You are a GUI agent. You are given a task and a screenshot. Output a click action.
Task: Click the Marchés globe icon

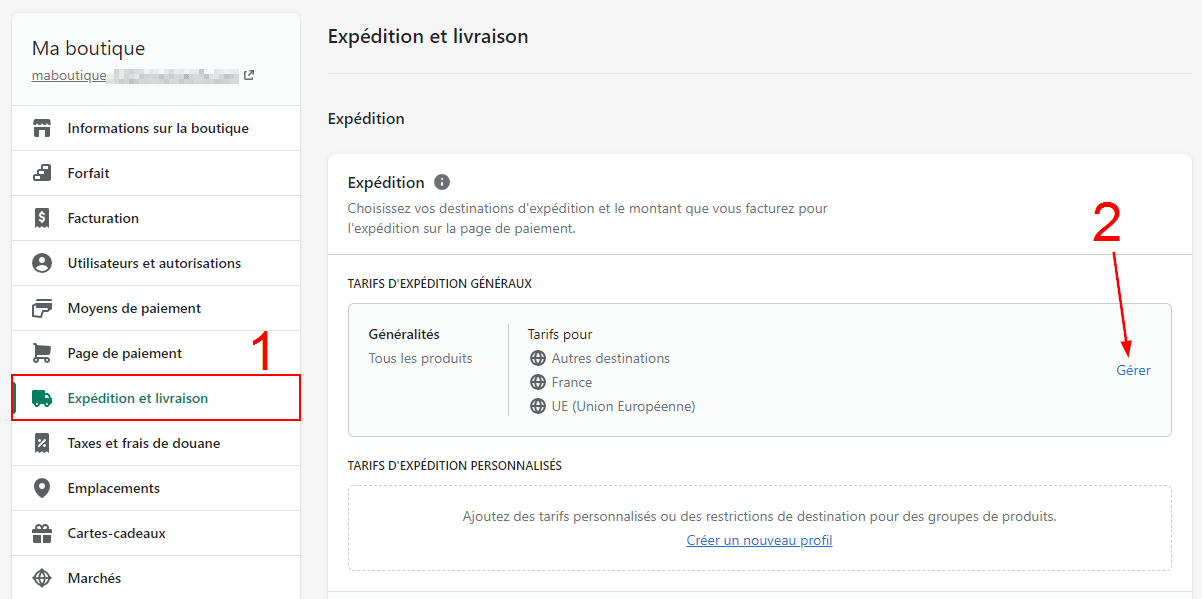point(42,578)
